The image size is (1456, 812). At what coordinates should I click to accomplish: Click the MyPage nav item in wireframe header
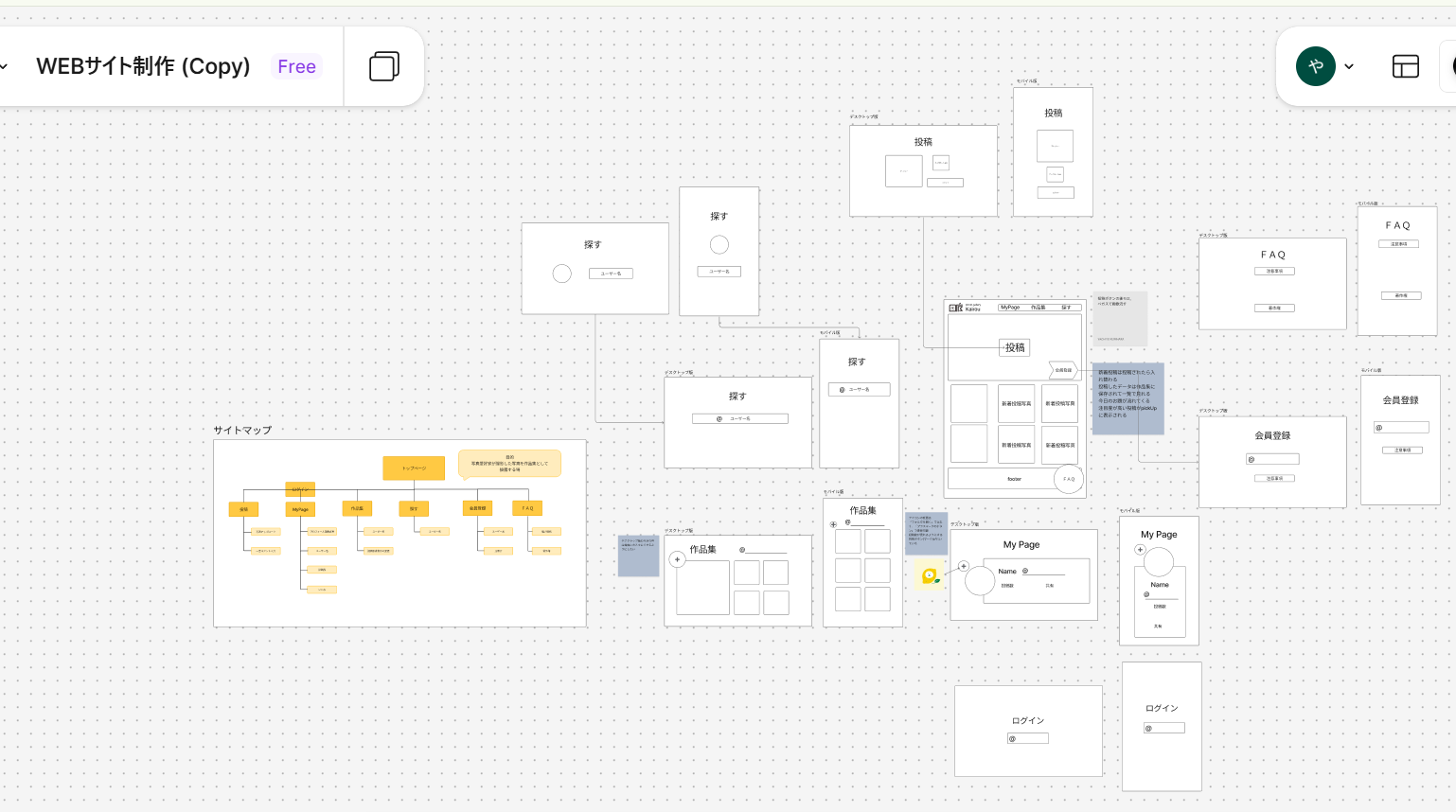tap(1010, 308)
